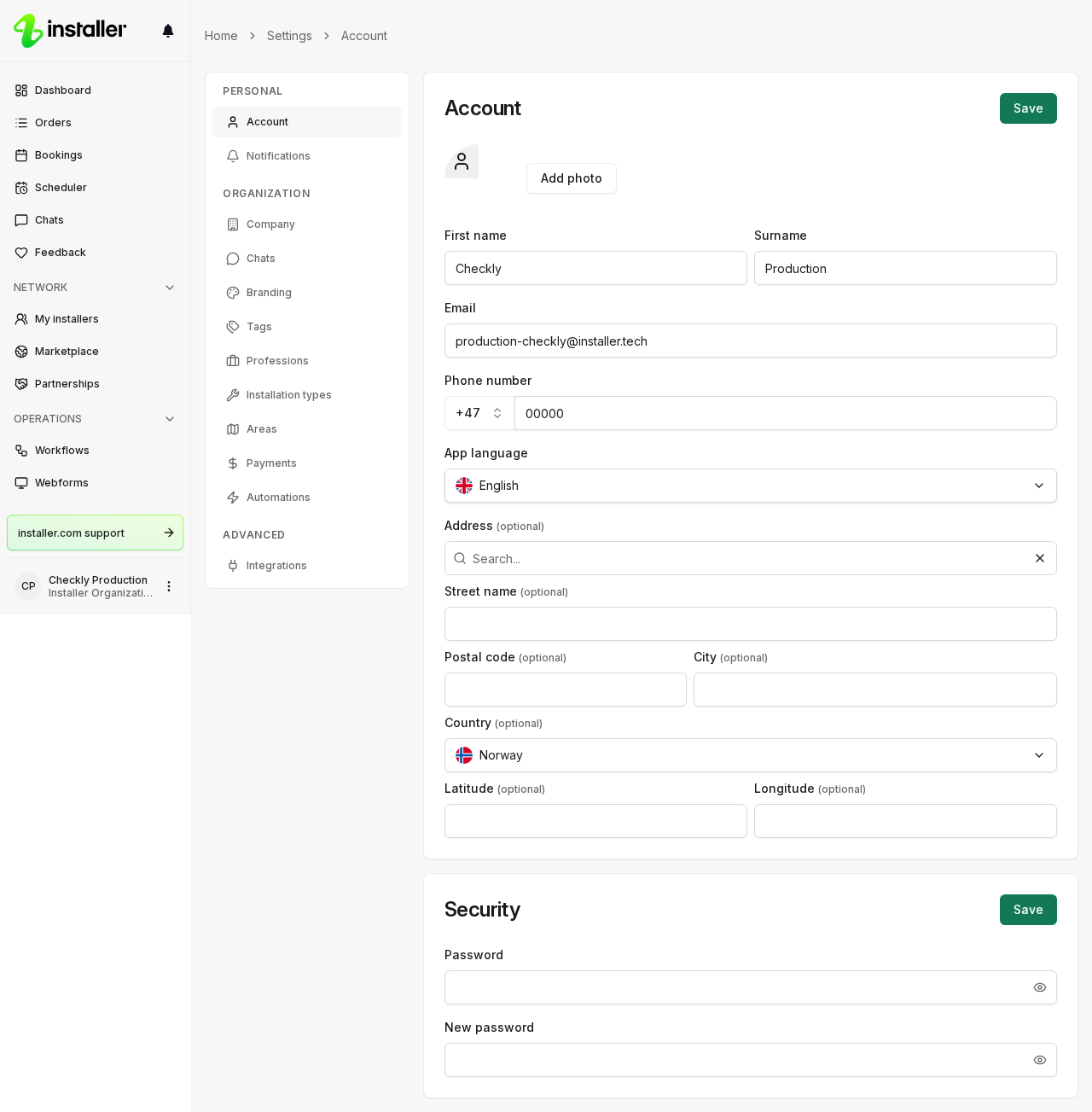Open the Integrations plug icon

pyautogui.click(x=233, y=566)
